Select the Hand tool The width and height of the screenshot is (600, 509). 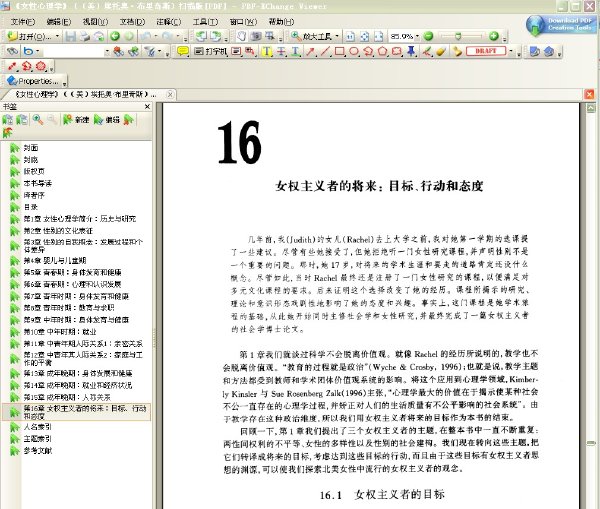click(x=241, y=36)
